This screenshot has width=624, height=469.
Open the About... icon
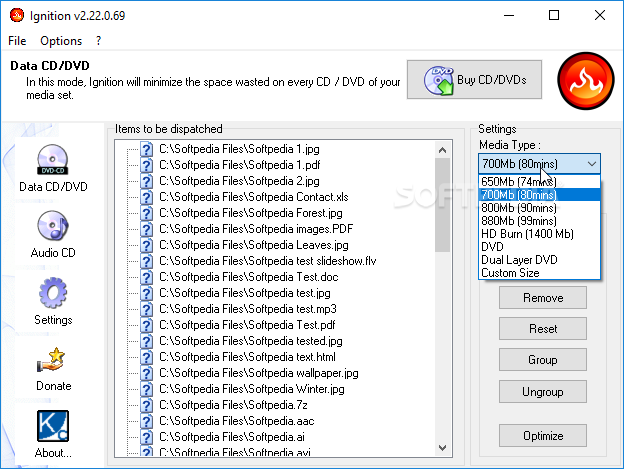pyautogui.click(x=53, y=426)
